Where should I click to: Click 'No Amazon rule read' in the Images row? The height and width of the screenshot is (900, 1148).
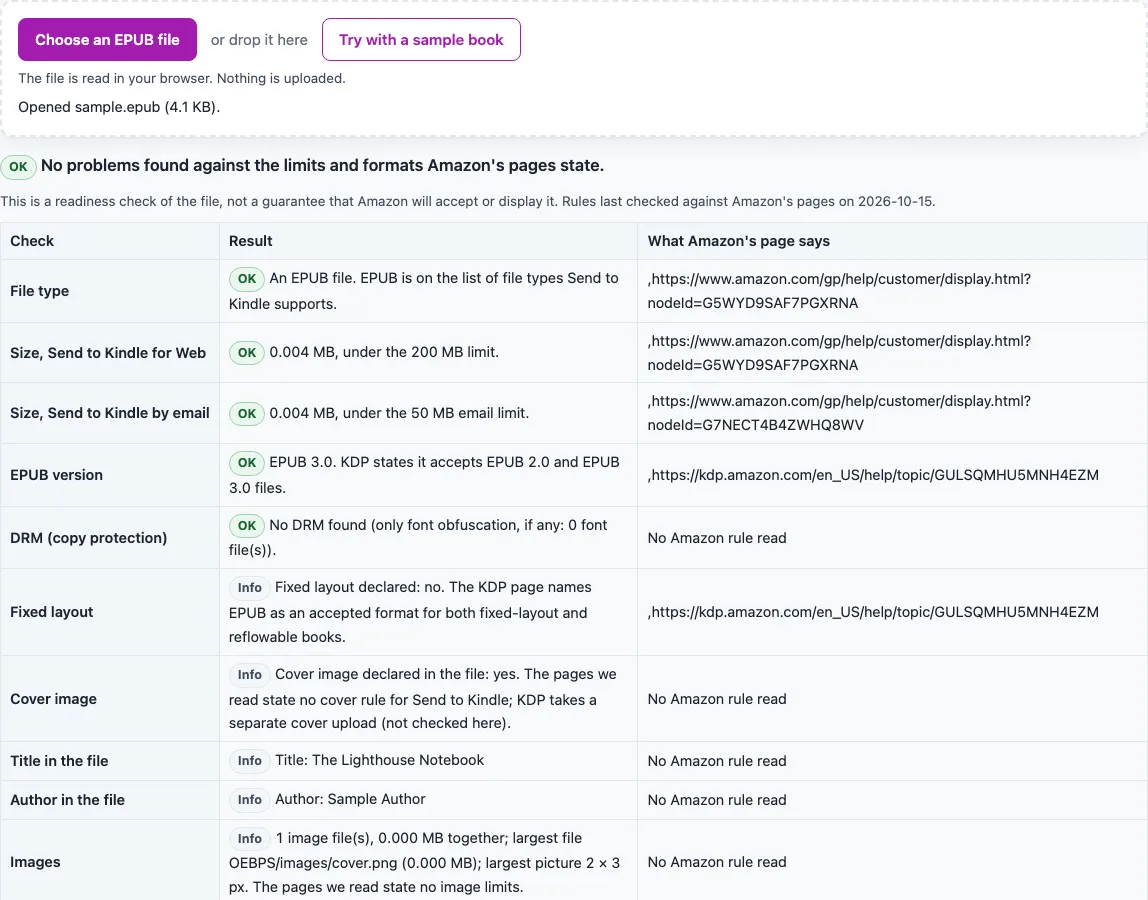(x=717, y=862)
